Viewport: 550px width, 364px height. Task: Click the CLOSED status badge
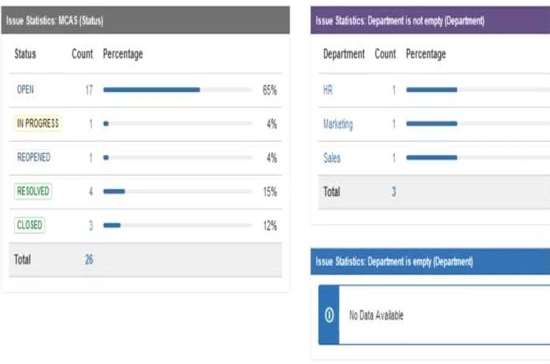pyautogui.click(x=29, y=225)
